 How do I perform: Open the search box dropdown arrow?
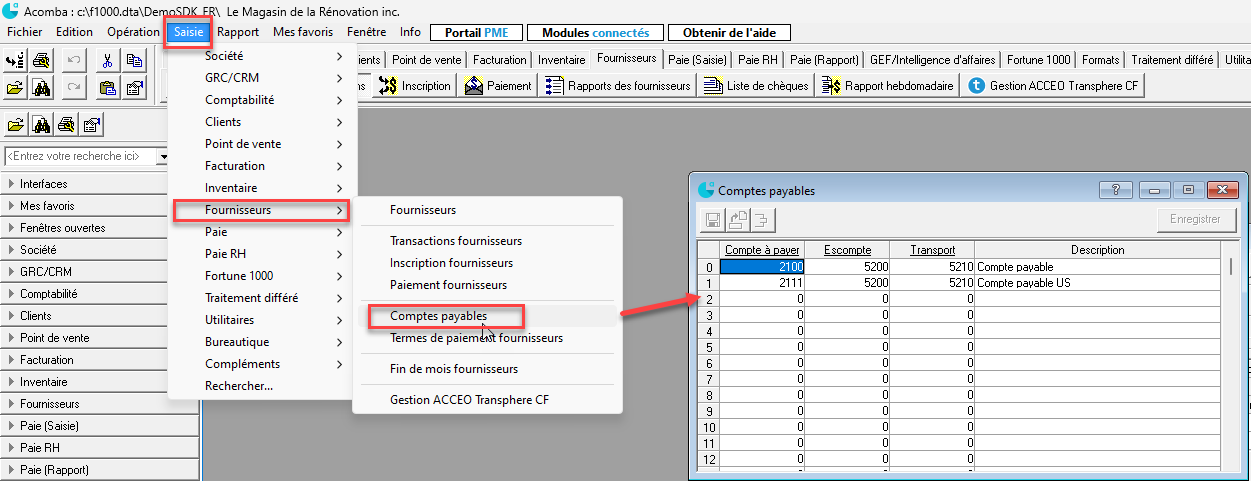click(163, 157)
